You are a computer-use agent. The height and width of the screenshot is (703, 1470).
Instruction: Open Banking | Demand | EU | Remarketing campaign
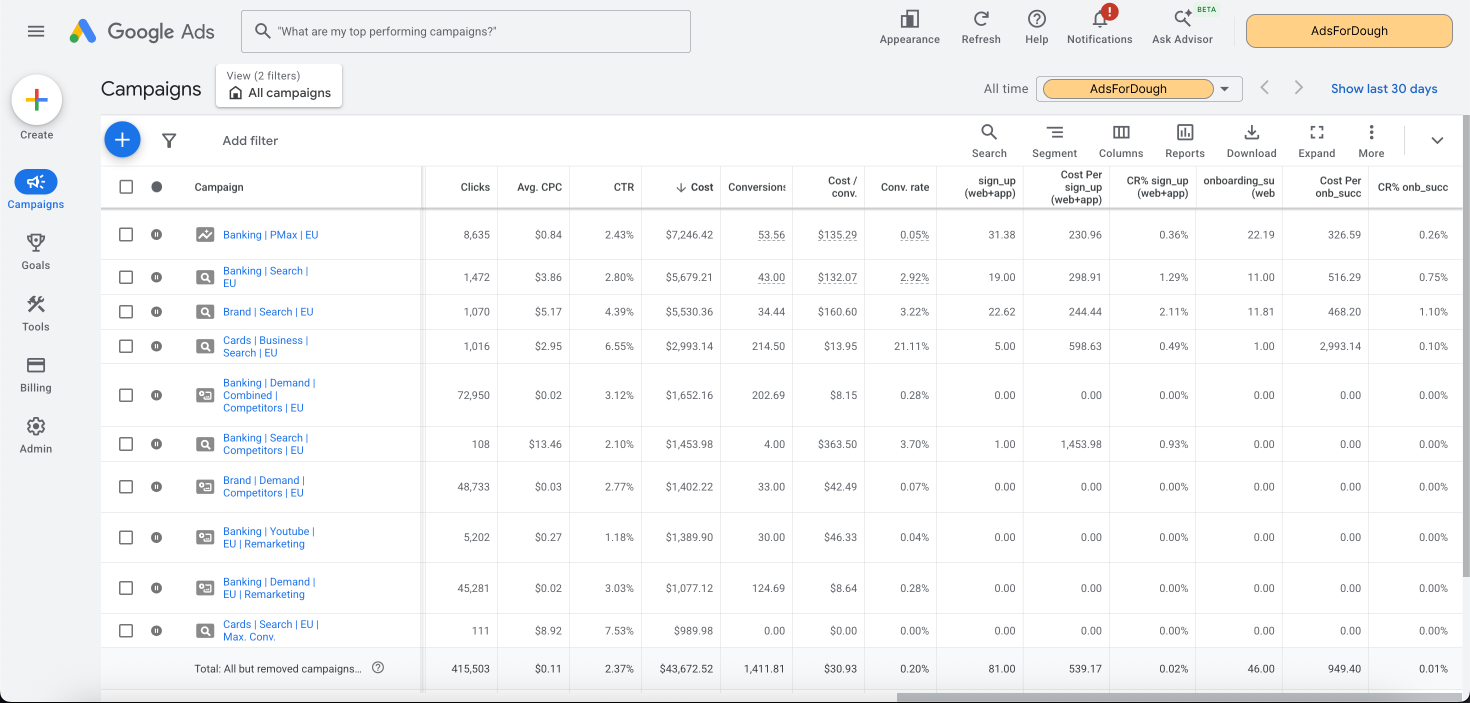pos(269,588)
